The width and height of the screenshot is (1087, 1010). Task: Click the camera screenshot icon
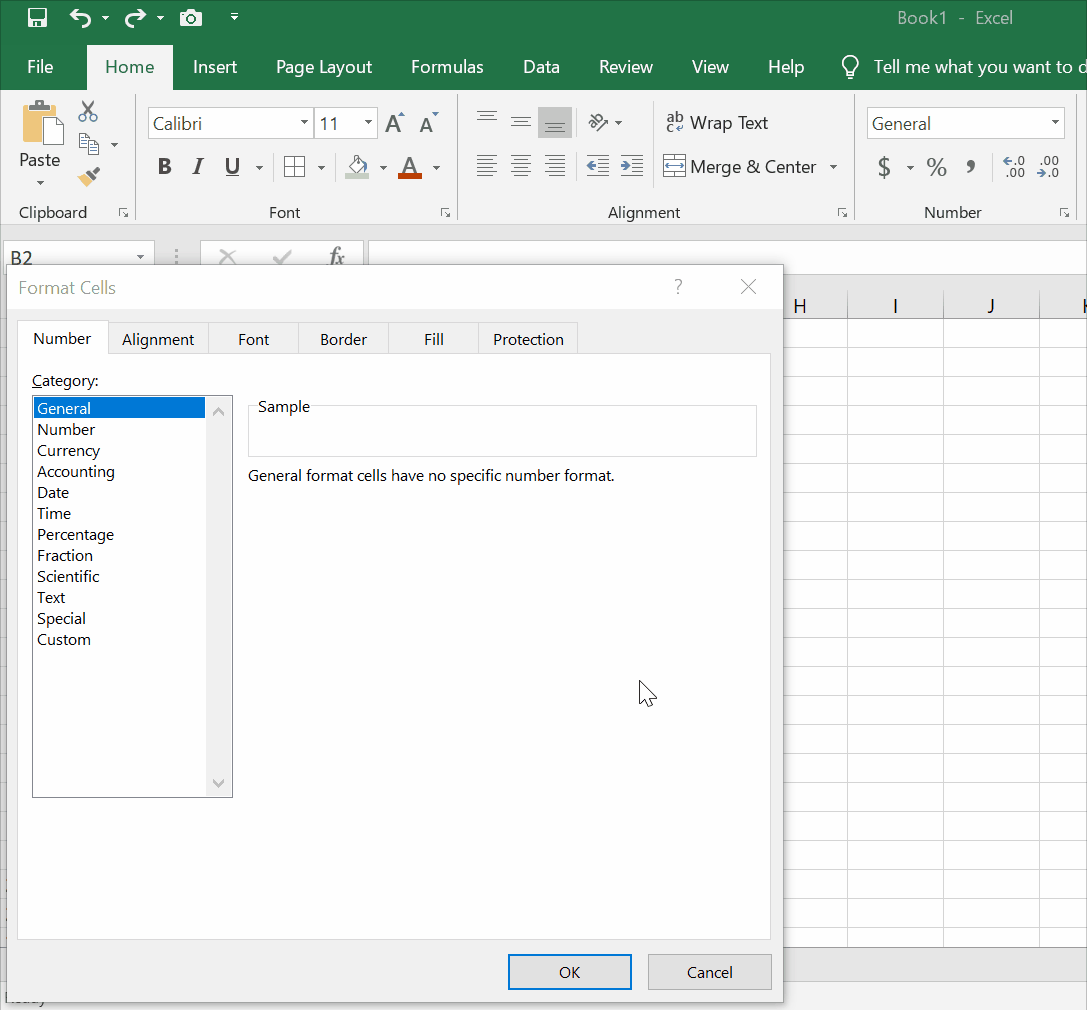pos(191,17)
